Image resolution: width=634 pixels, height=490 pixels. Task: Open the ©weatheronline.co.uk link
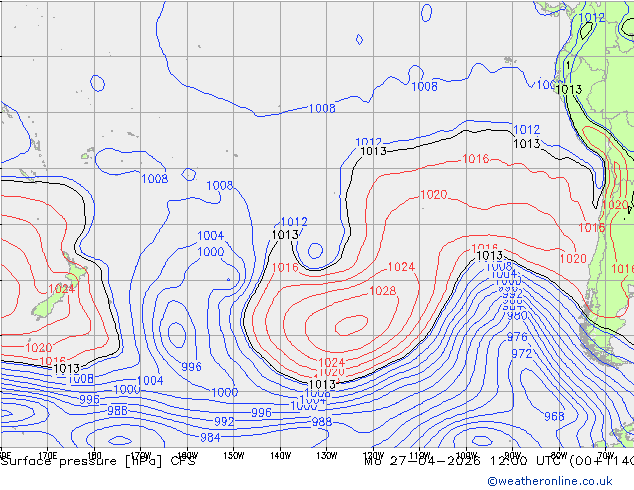pyautogui.click(x=550, y=481)
